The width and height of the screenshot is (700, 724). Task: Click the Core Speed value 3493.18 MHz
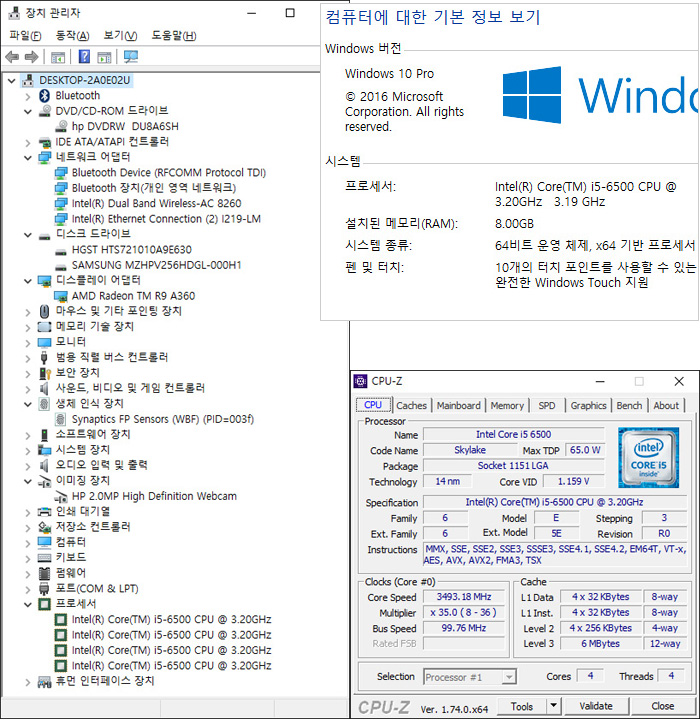[464, 597]
